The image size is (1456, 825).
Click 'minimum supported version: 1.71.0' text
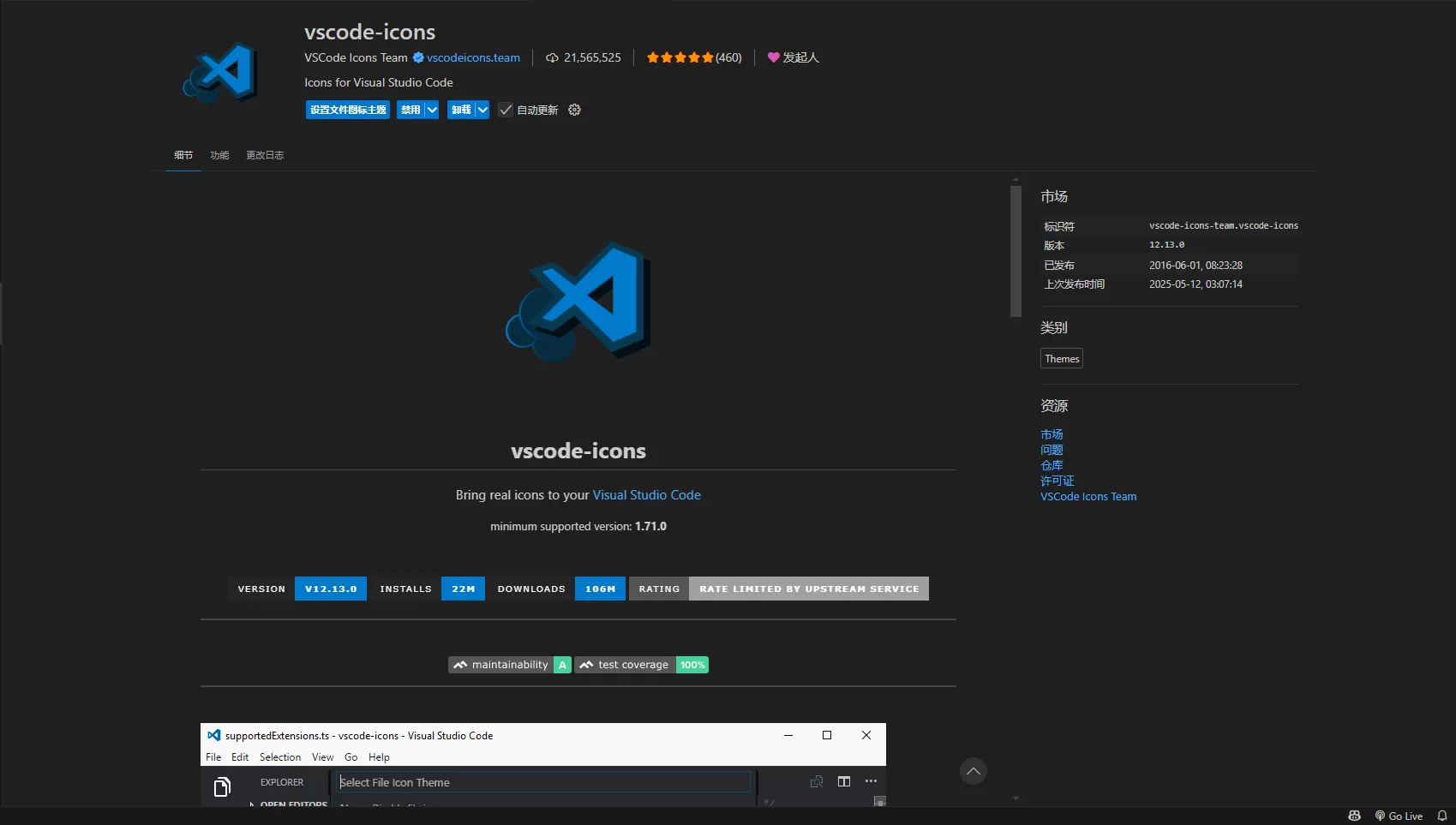[578, 526]
